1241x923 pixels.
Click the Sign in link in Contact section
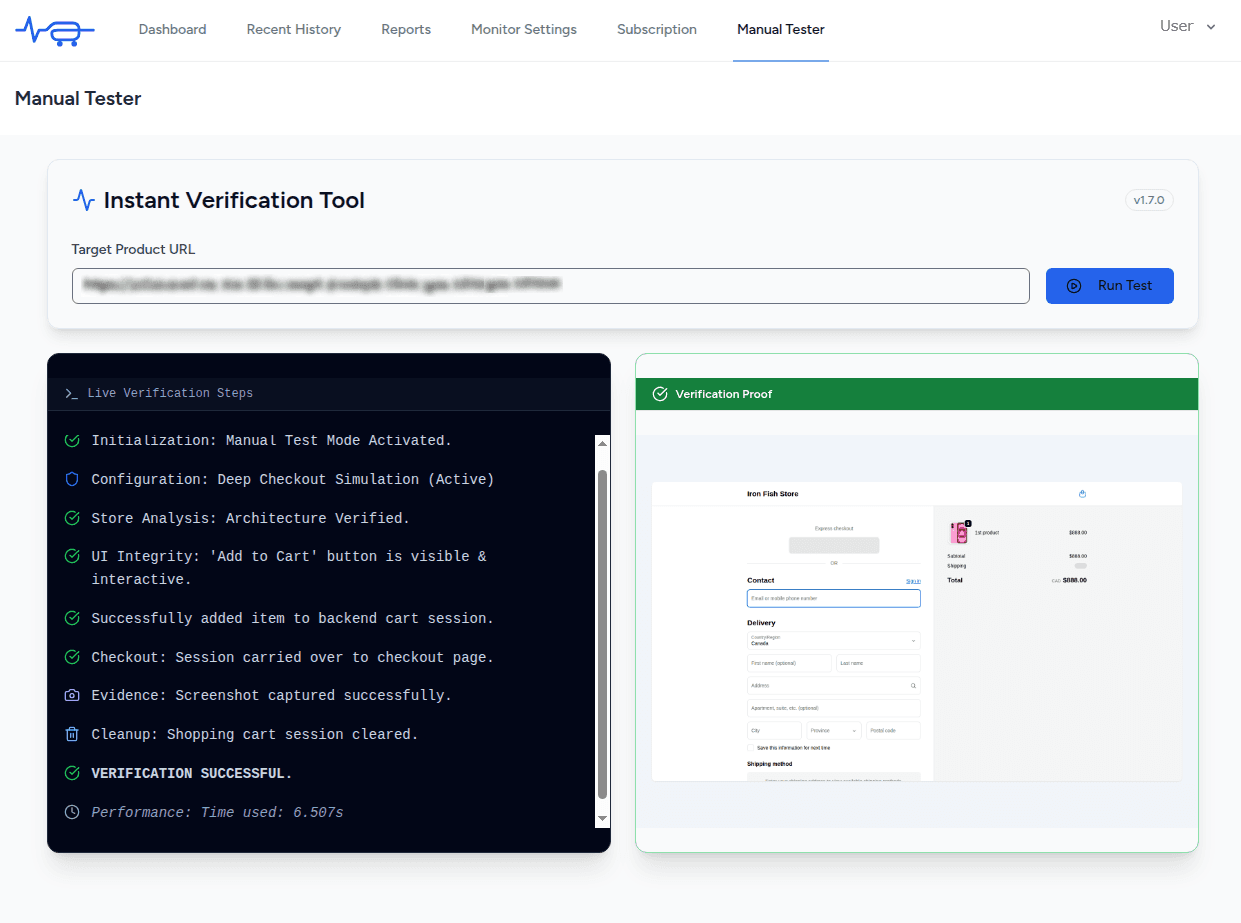coord(913,580)
